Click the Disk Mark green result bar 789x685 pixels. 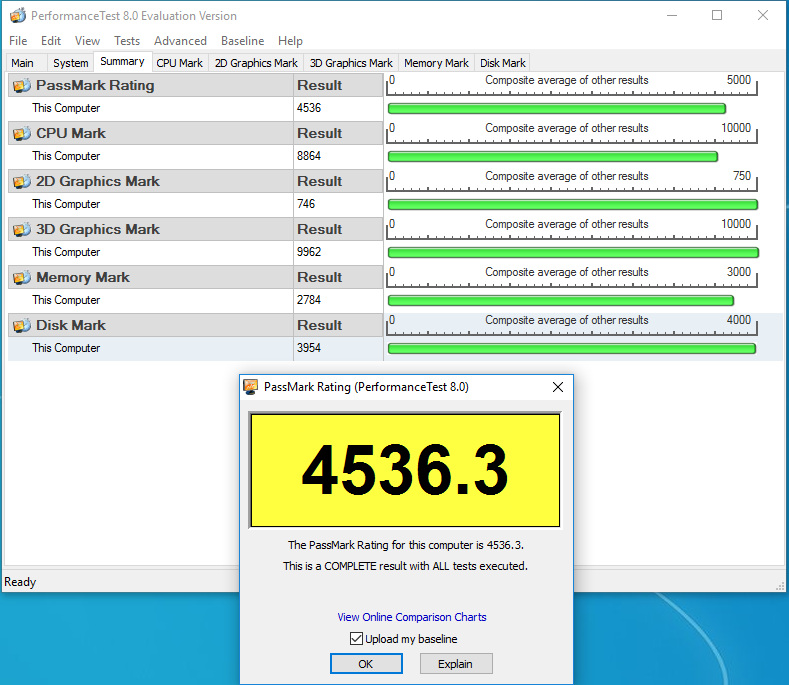click(x=572, y=348)
